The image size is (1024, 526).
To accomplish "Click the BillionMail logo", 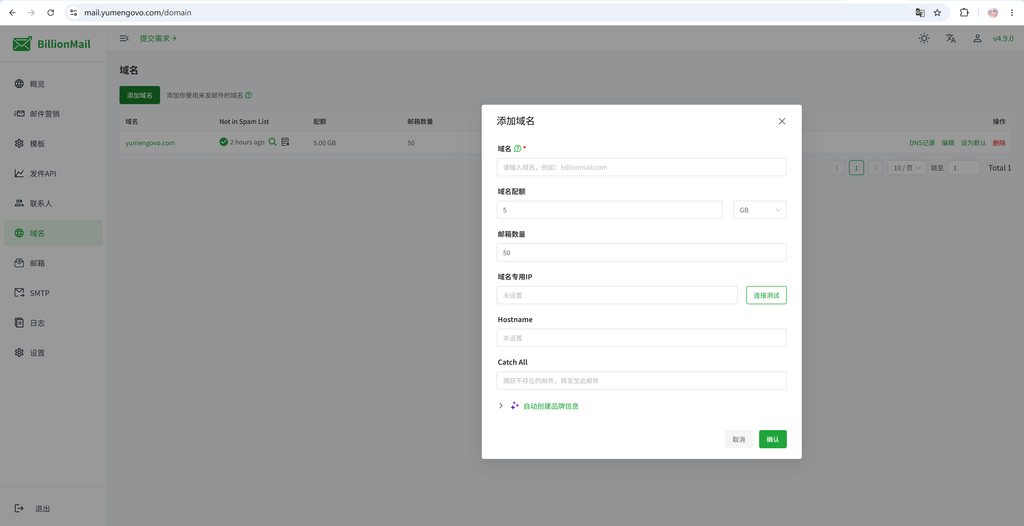I will (x=51, y=44).
